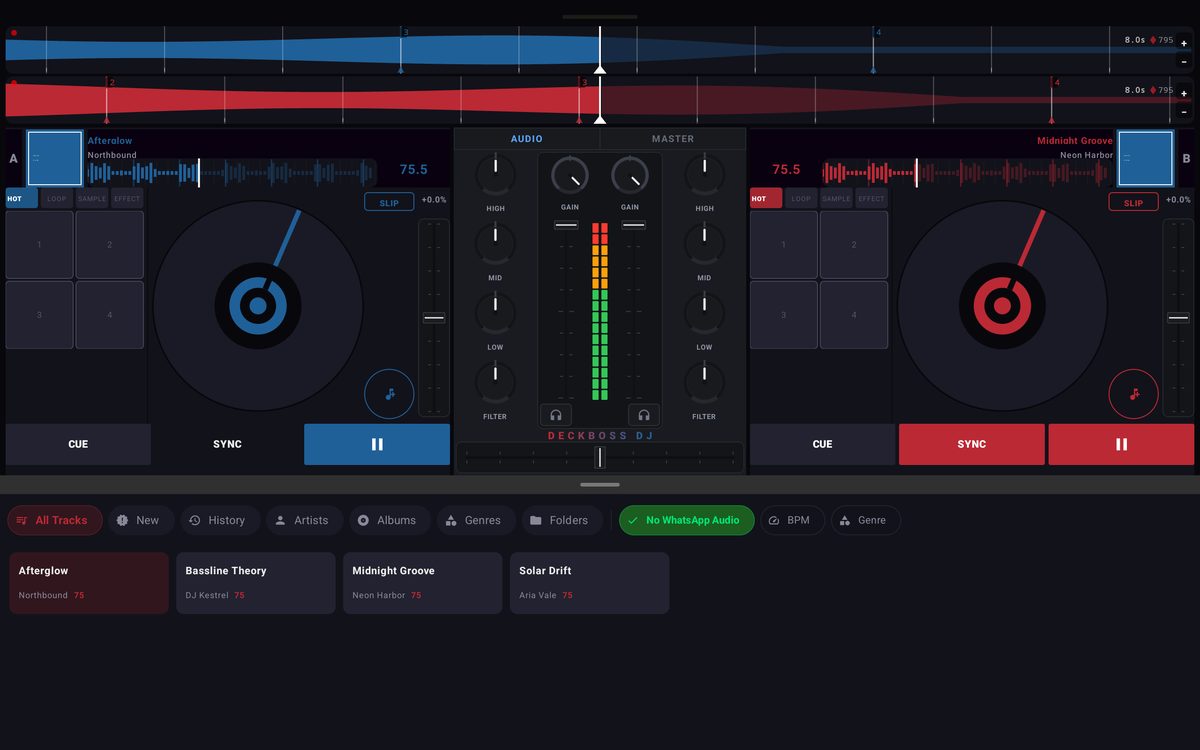Click the Folders folder icon

tap(536, 520)
